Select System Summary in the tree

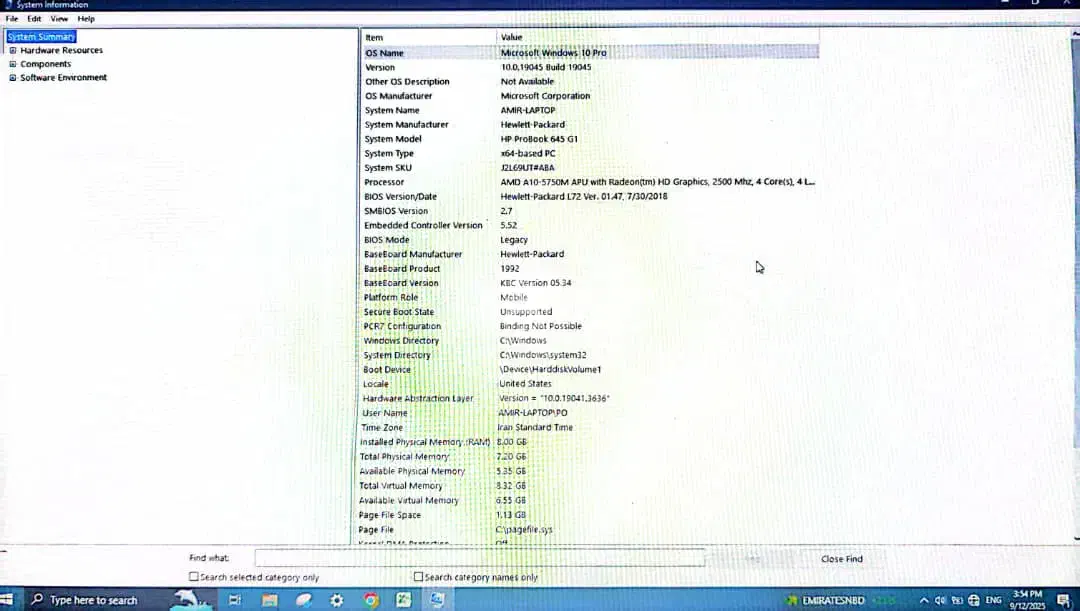click(x=42, y=37)
